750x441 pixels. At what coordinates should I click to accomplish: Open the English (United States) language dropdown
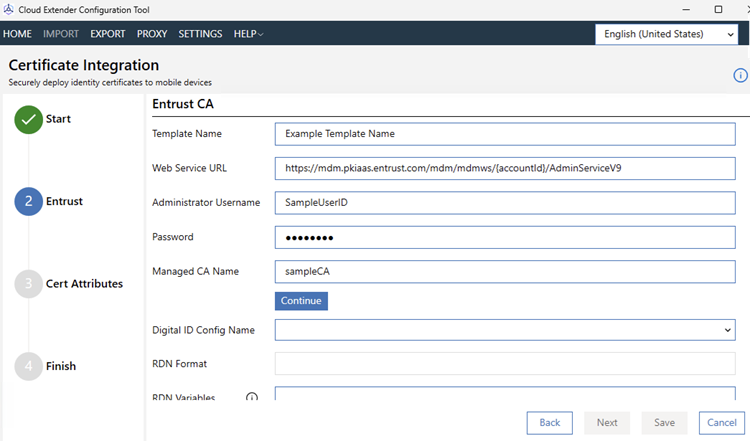667,34
